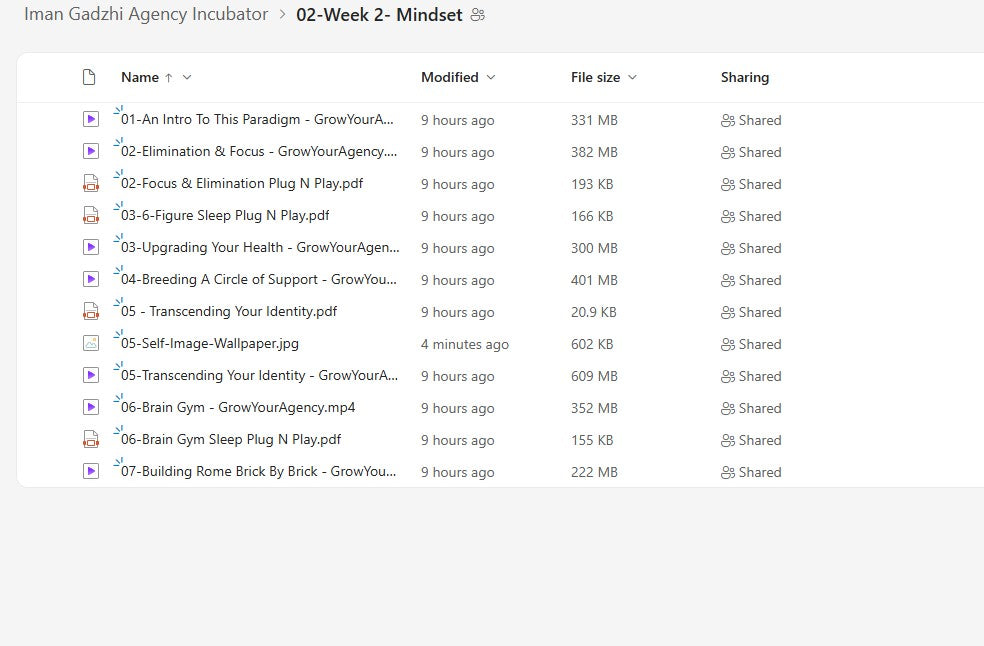984x646 pixels.
Task: Expand the Modified column dropdown
Action: (490, 77)
